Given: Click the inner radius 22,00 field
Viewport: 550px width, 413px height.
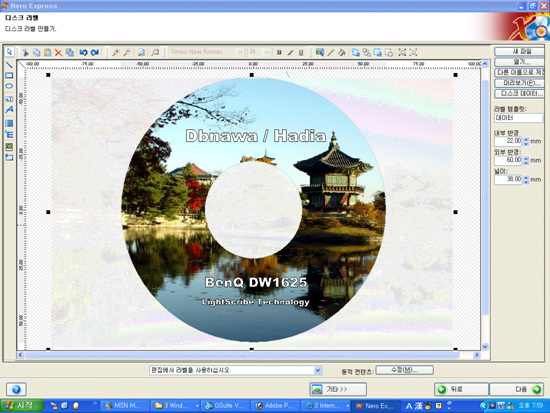Looking at the screenshot, I should pyautogui.click(x=508, y=141).
